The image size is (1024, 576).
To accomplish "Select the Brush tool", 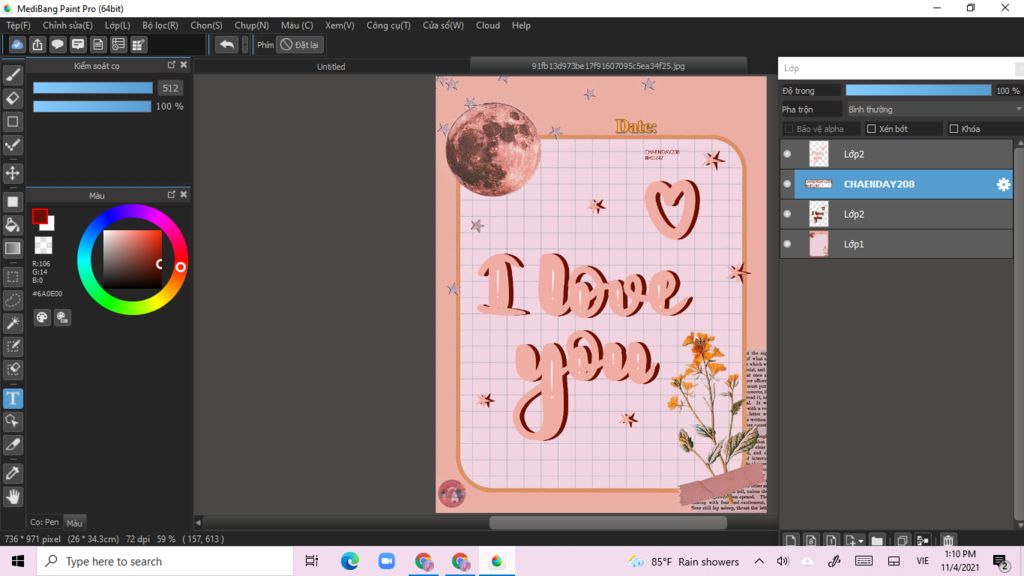I will [x=12, y=75].
